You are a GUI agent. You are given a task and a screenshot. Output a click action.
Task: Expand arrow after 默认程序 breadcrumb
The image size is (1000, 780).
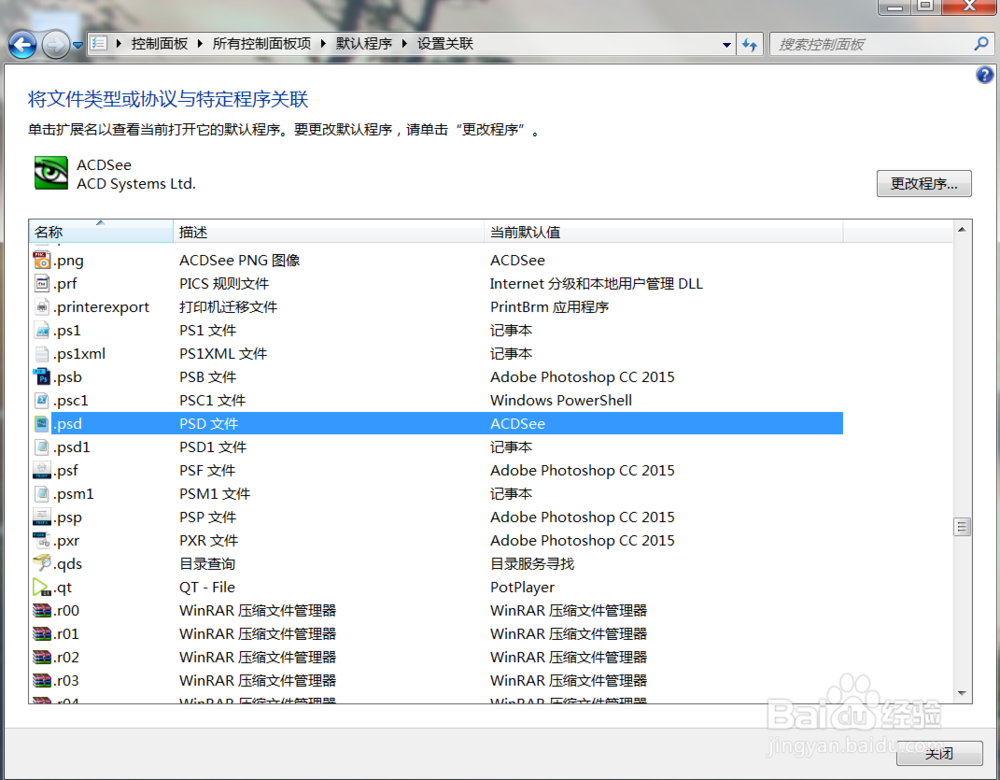coord(404,44)
